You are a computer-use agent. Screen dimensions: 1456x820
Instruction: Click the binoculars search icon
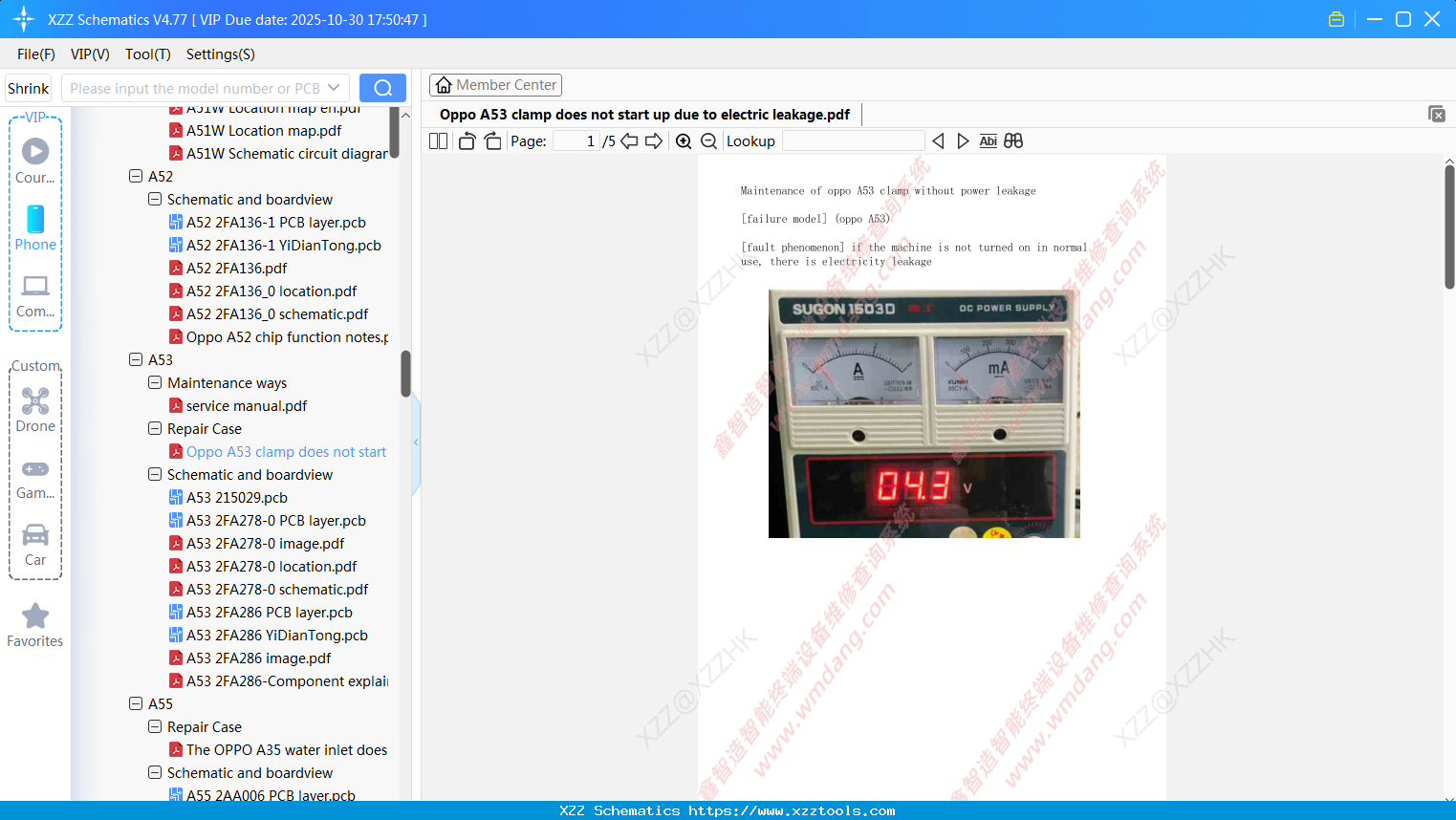[x=1013, y=141]
